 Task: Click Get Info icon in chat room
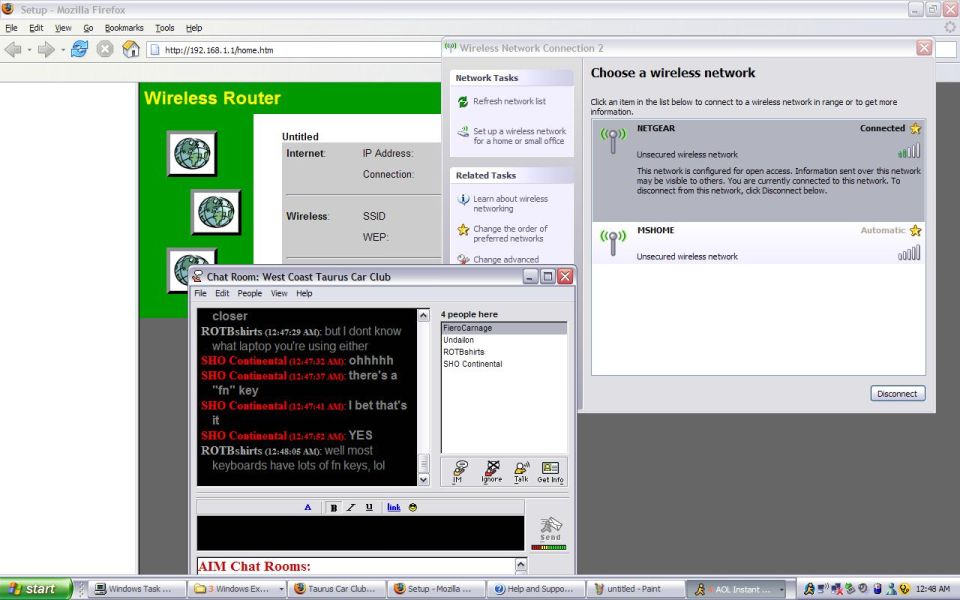[550, 472]
